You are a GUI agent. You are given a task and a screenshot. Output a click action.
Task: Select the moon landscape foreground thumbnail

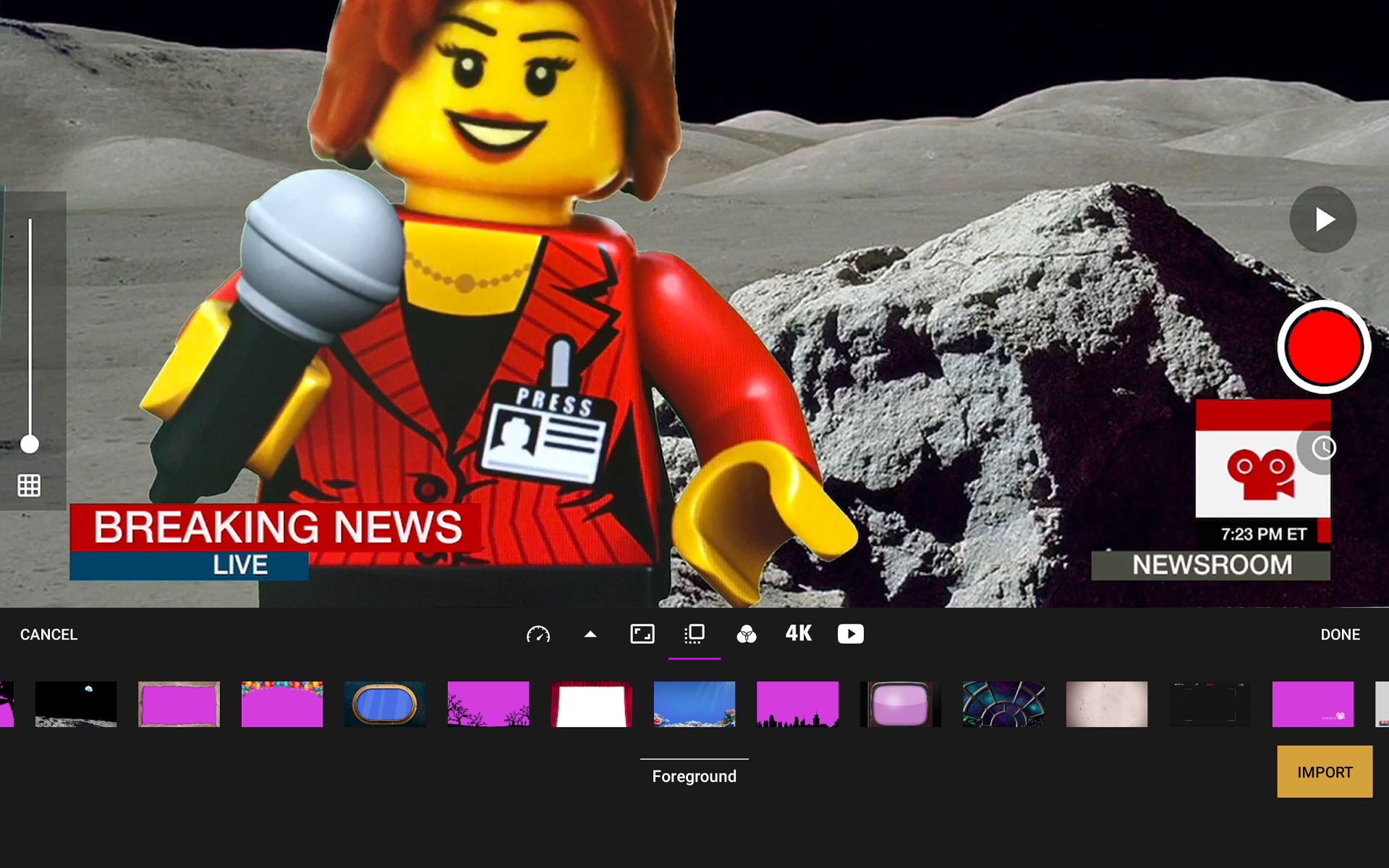(76, 704)
